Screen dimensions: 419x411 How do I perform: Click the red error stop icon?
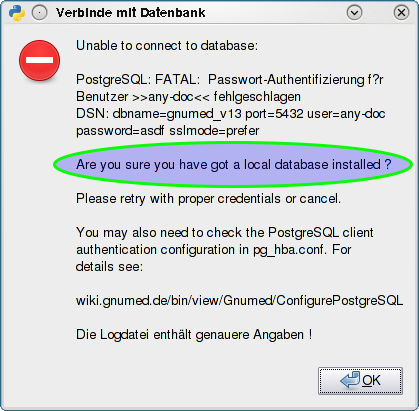tap(40, 60)
